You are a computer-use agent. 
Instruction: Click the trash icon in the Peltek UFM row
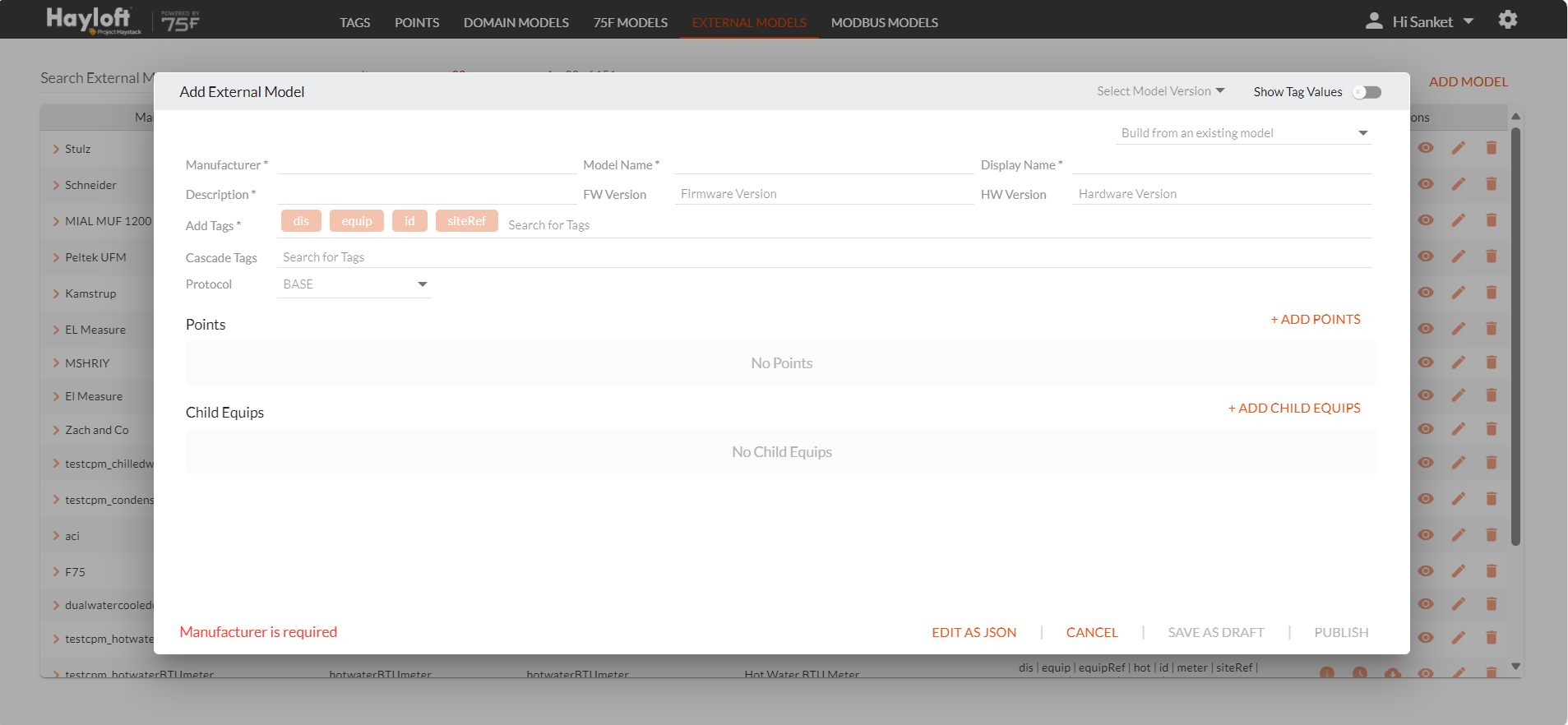(1491, 256)
